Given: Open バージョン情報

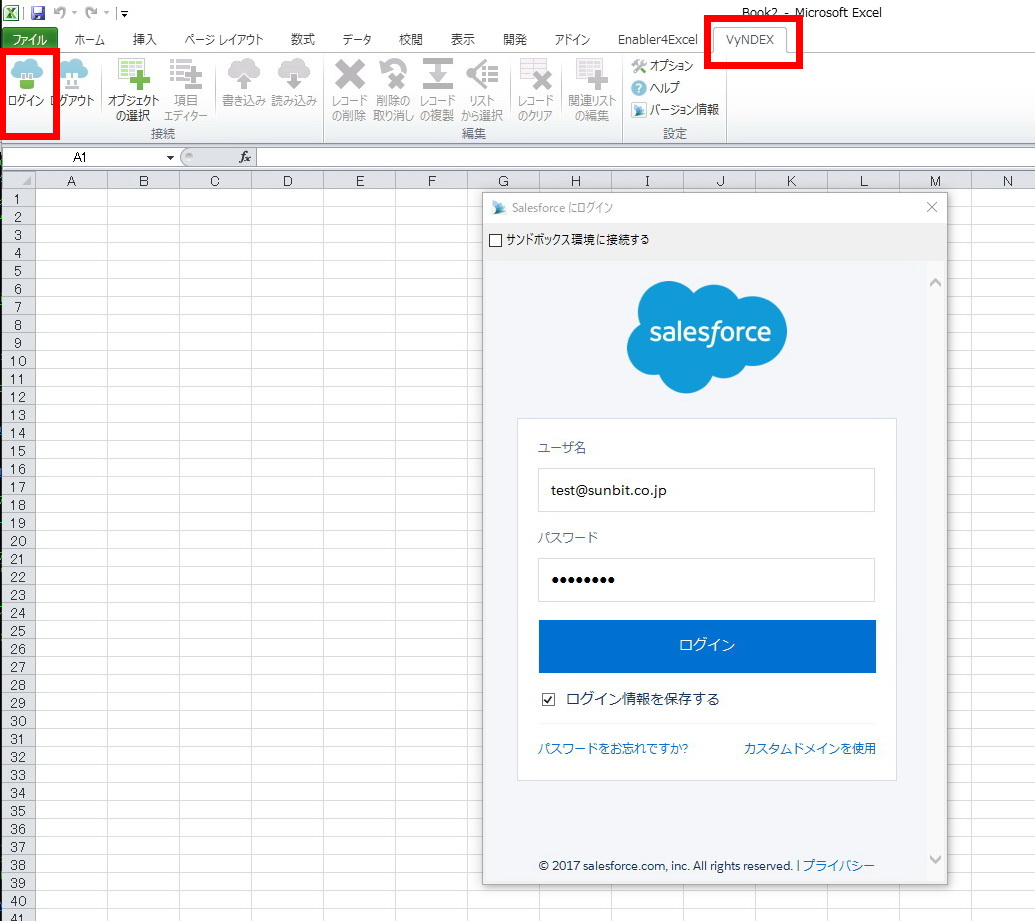Looking at the screenshot, I should 675,110.
